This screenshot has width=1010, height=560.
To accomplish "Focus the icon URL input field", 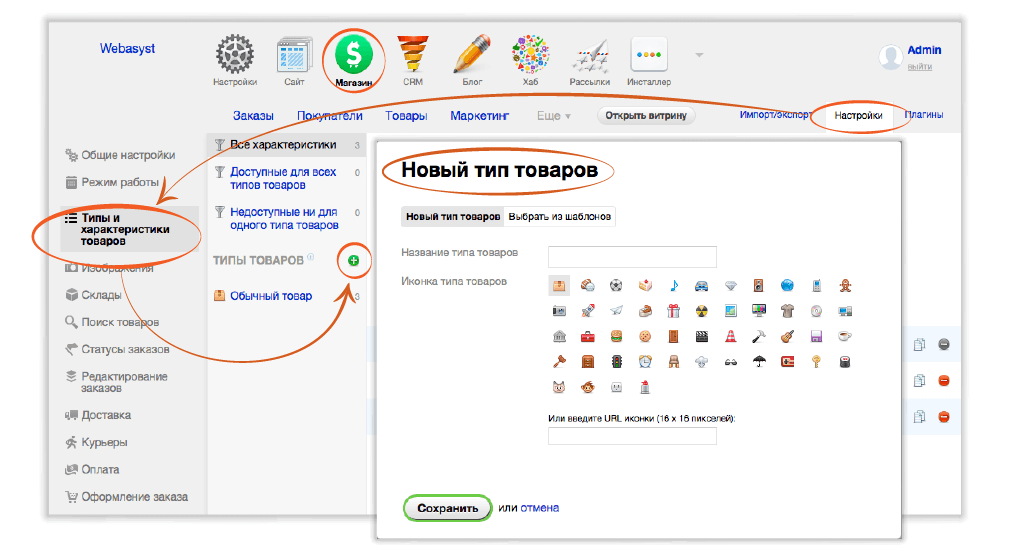I will [x=632, y=436].
